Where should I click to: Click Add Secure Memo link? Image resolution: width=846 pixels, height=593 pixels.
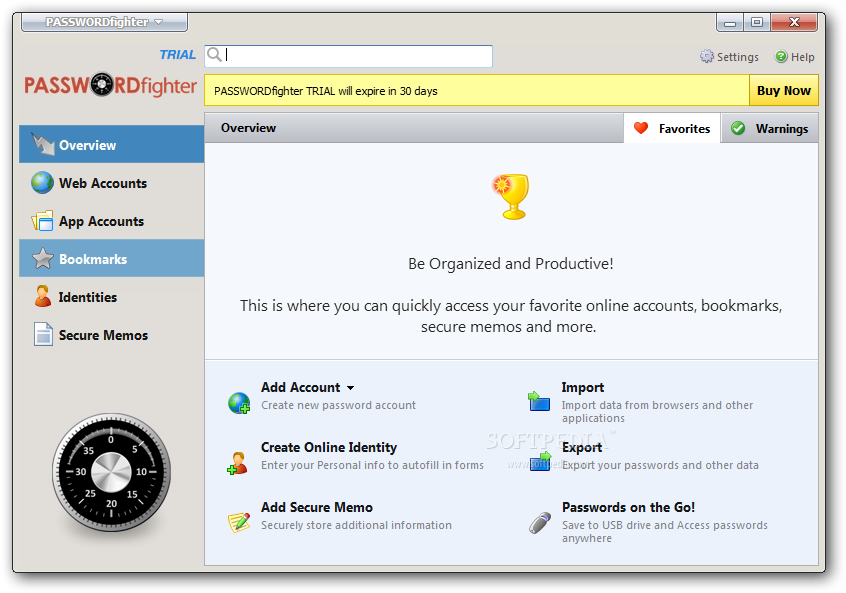[317, 507]
